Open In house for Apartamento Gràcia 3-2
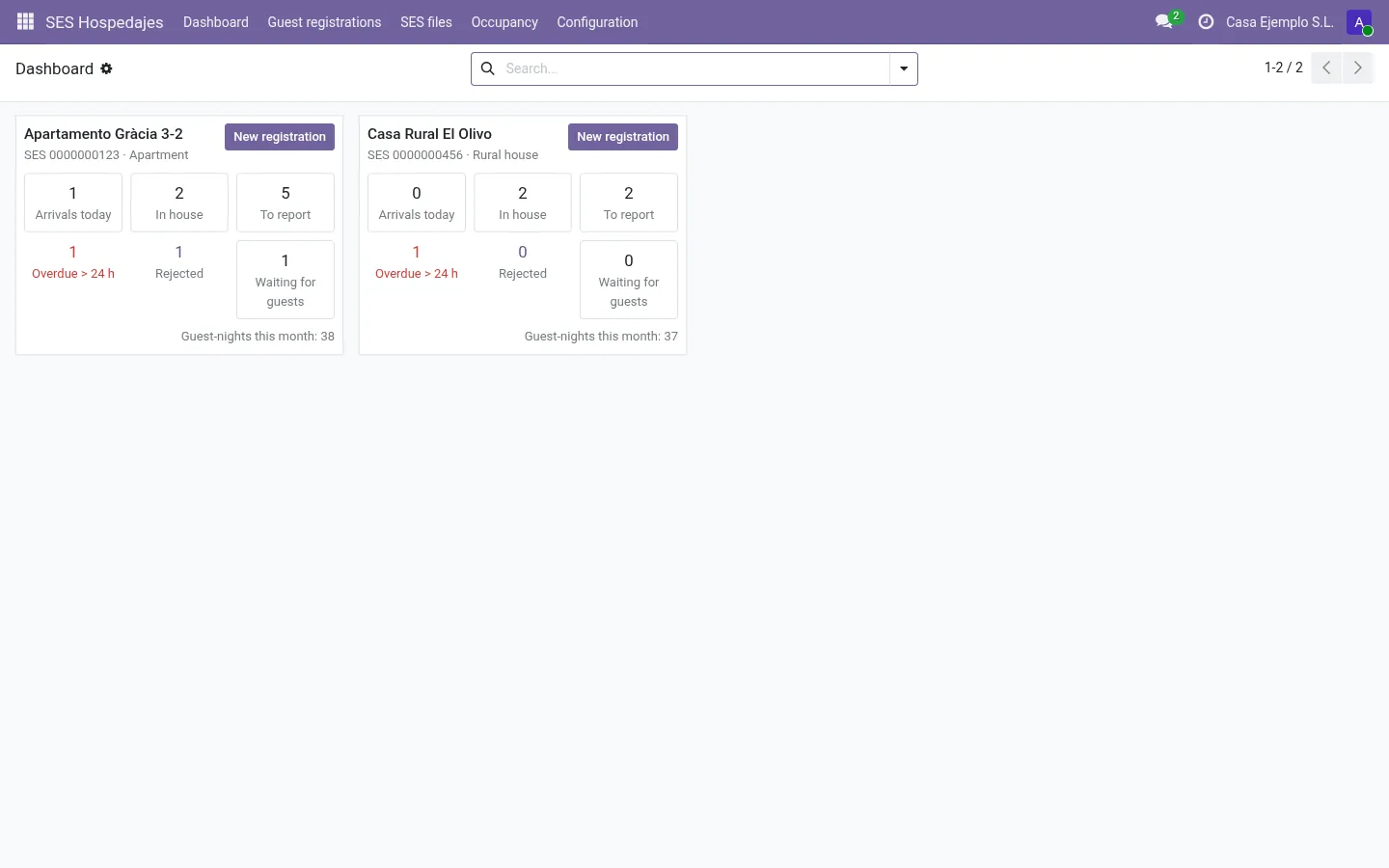Viewport: 1389px width, 868px height. point(179,203)
